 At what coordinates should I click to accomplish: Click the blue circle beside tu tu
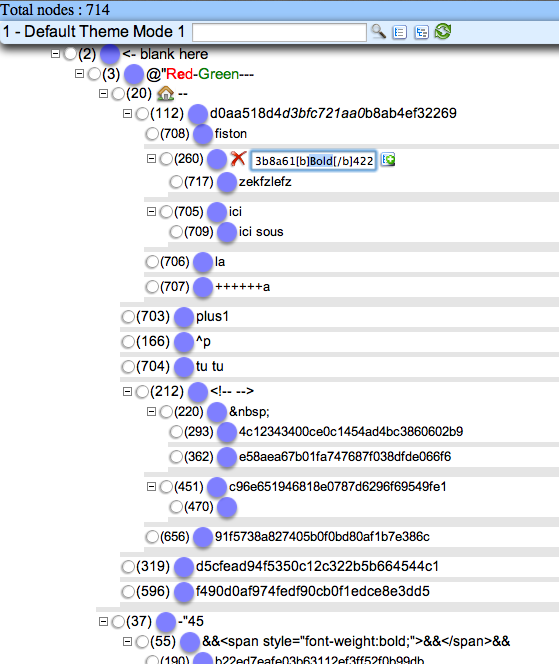184,367
